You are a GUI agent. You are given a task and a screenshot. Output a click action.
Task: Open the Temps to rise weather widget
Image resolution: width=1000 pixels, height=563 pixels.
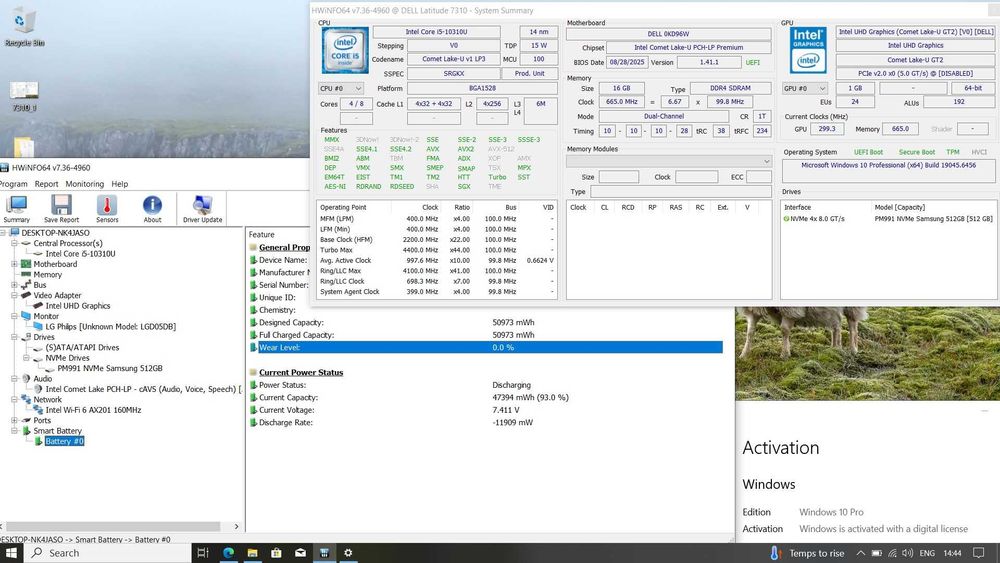806,553
